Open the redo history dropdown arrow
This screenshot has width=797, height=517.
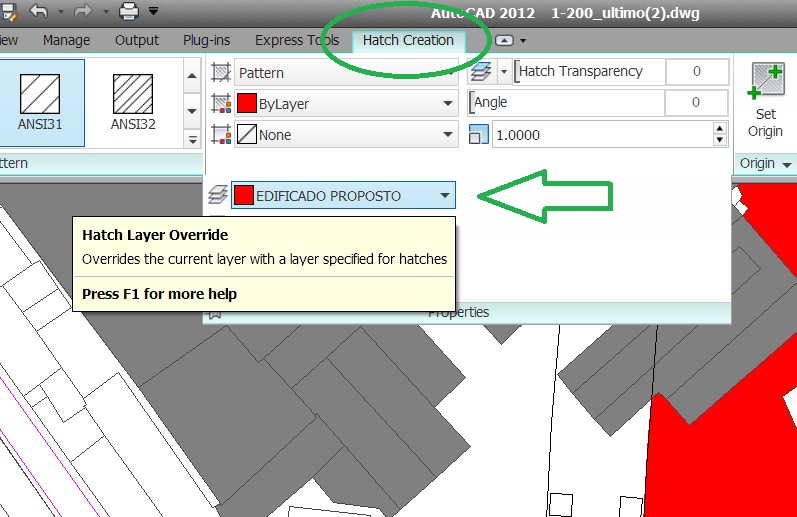coord(105,11)
